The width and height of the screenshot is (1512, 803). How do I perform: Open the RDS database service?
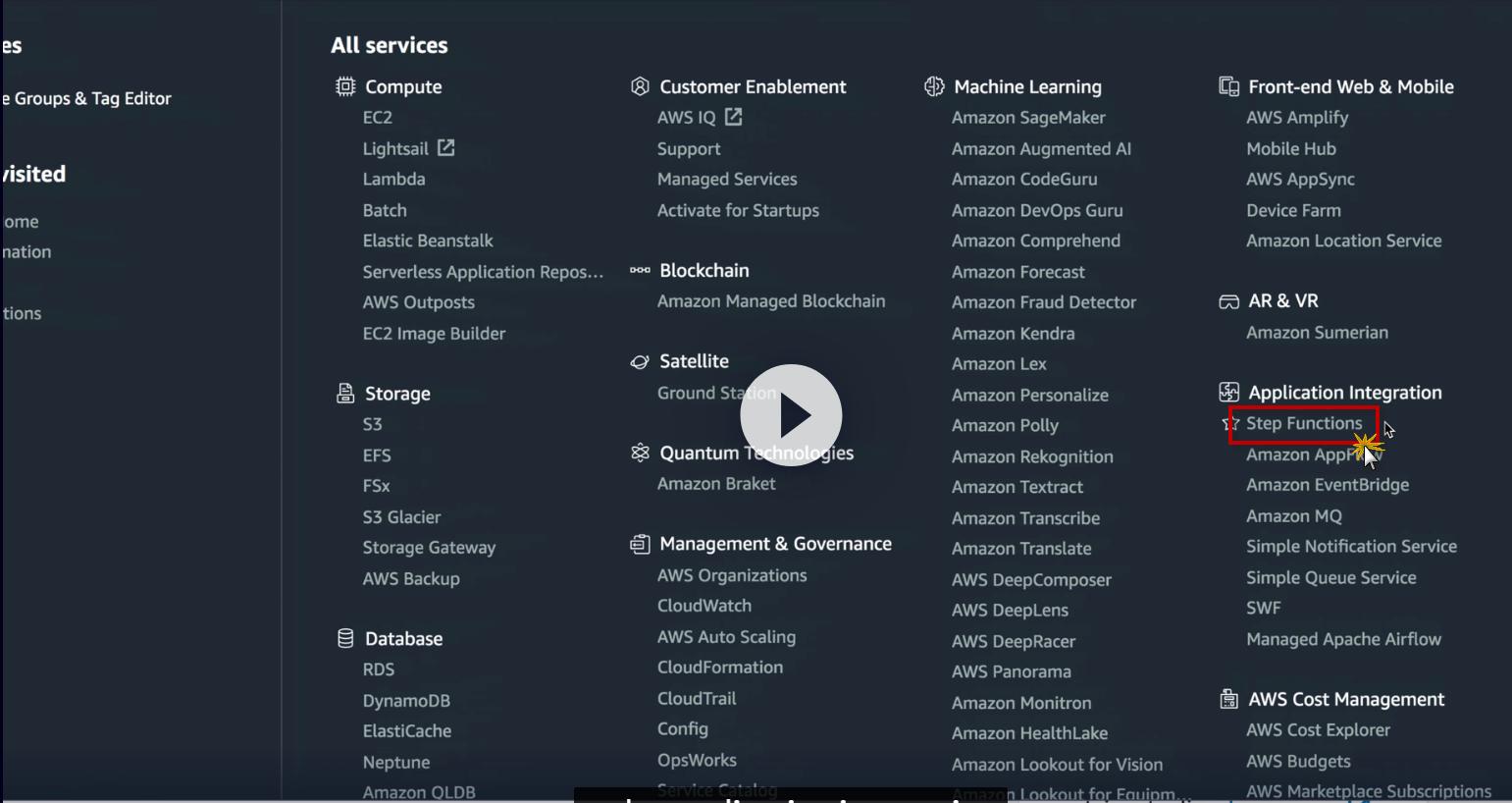pos(379,669)
